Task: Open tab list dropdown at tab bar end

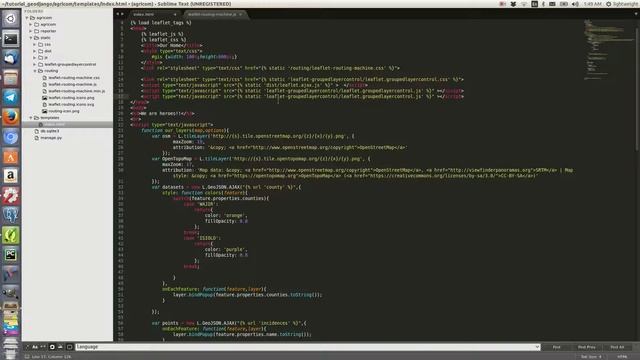Action: pyautogui.click(x=636, y=14)
